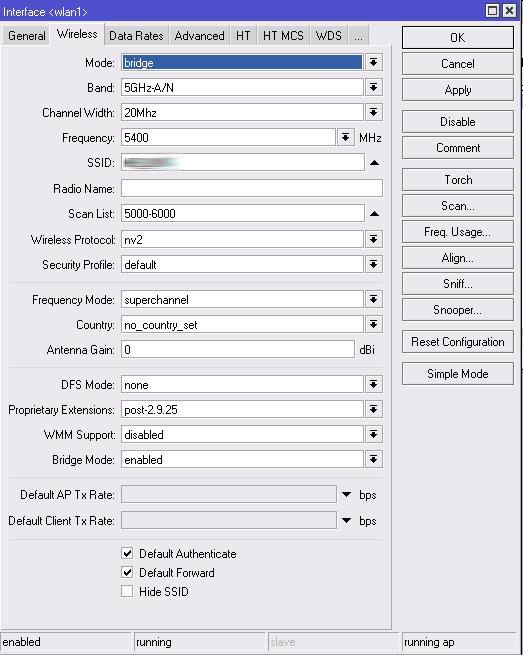Click into the Radio Name field
This screenshot has height=655, width=523.
coord(252,188)
